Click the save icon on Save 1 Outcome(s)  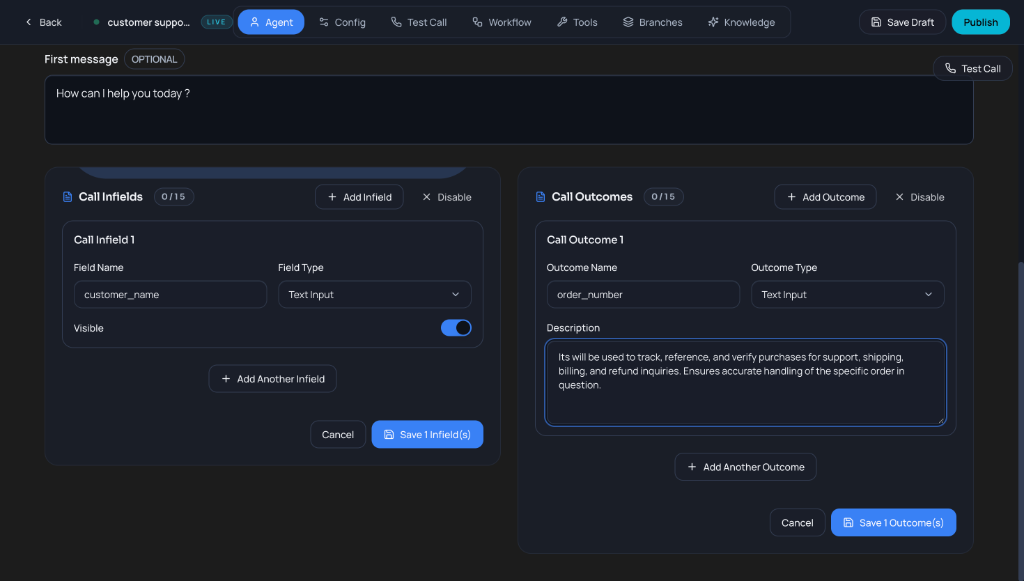(x=848, y=522)
